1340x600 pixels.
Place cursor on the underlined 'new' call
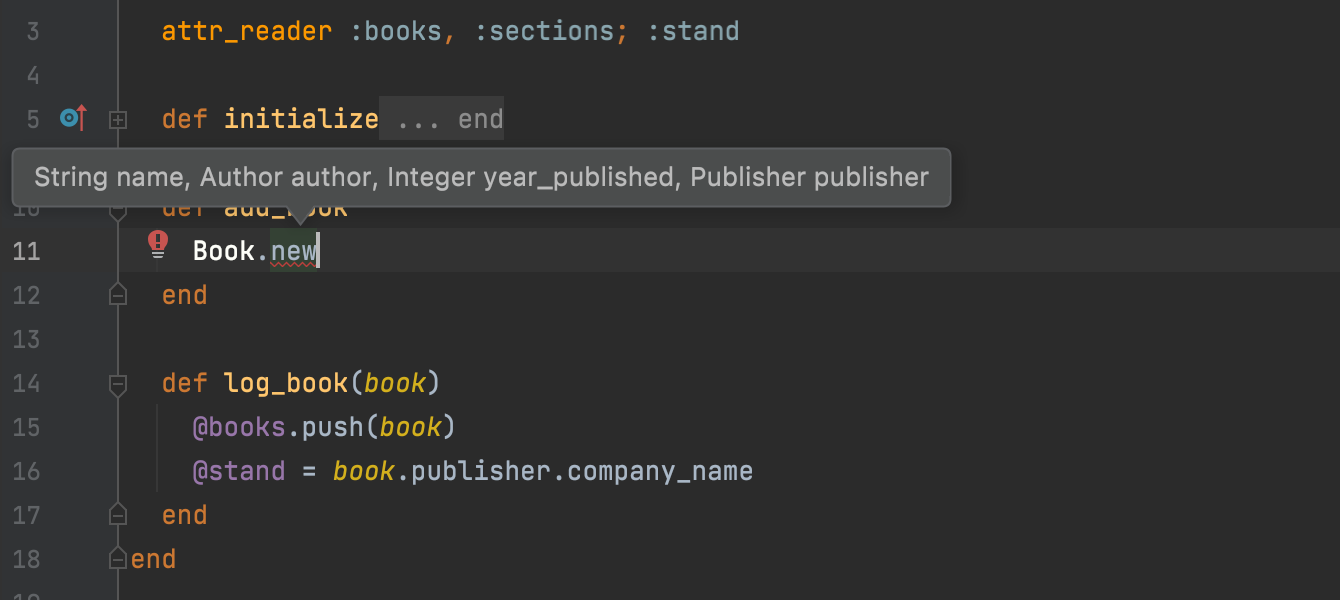pyautogui.click(x=293, y=251)
